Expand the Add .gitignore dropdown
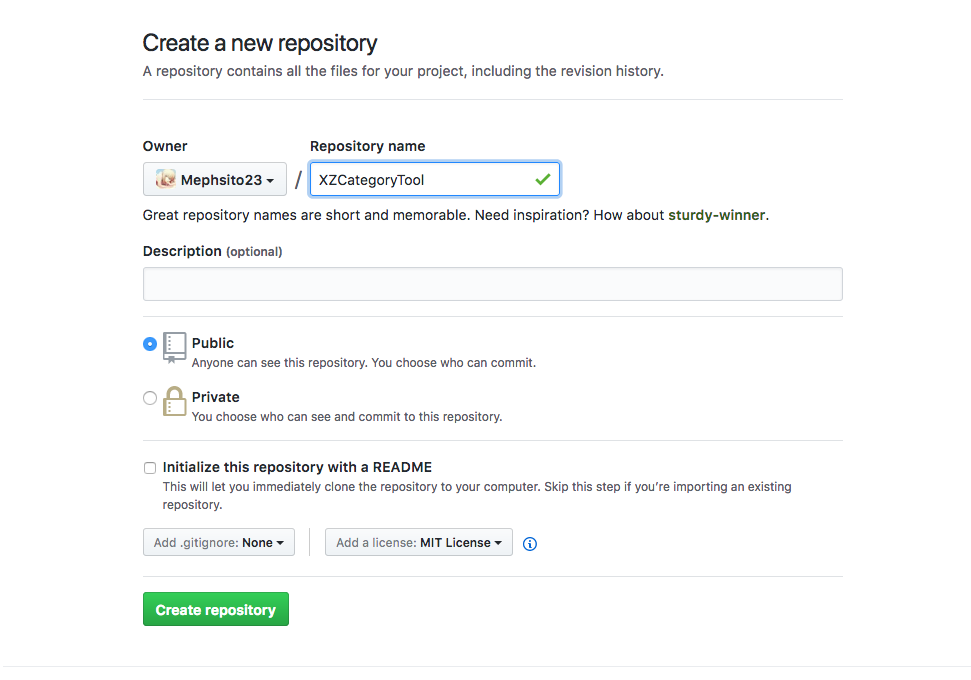This screenshot has height=680, width=971. [219, 543]
